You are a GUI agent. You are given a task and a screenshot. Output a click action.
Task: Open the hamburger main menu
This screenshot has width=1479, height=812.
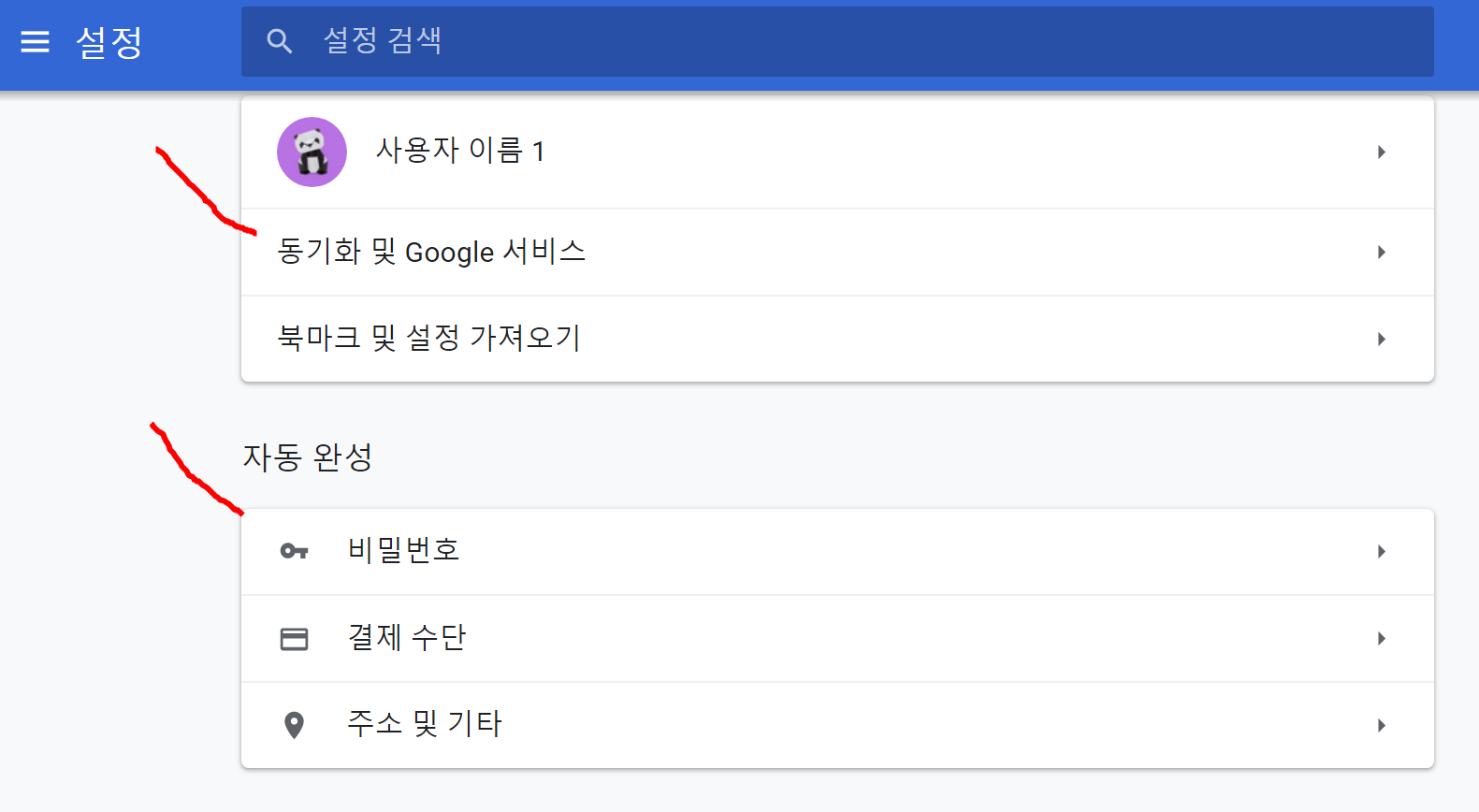pos(35,42)
